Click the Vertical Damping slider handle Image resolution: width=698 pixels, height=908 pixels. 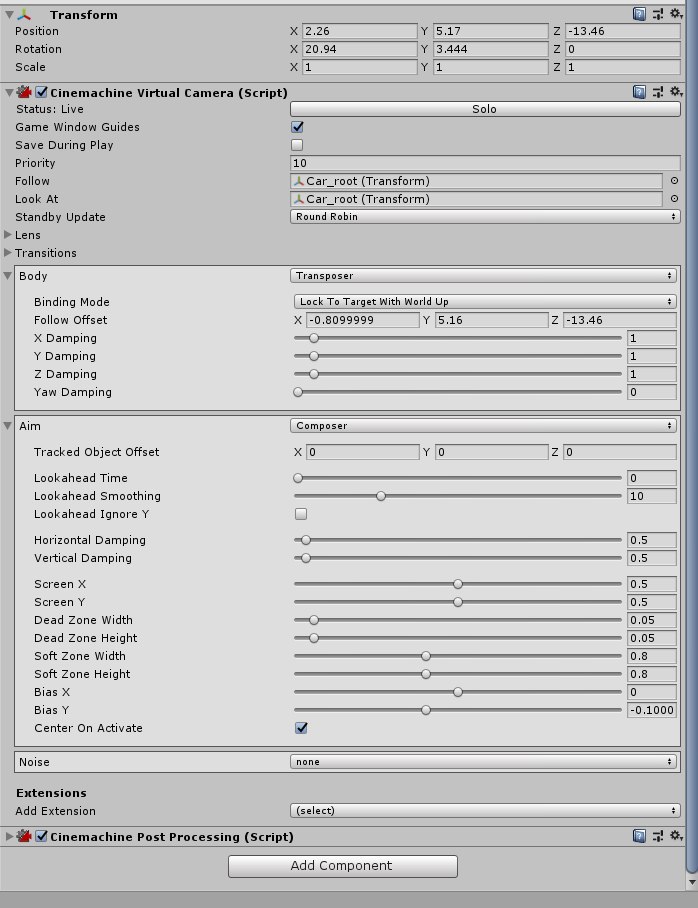(x=306, y=558)
